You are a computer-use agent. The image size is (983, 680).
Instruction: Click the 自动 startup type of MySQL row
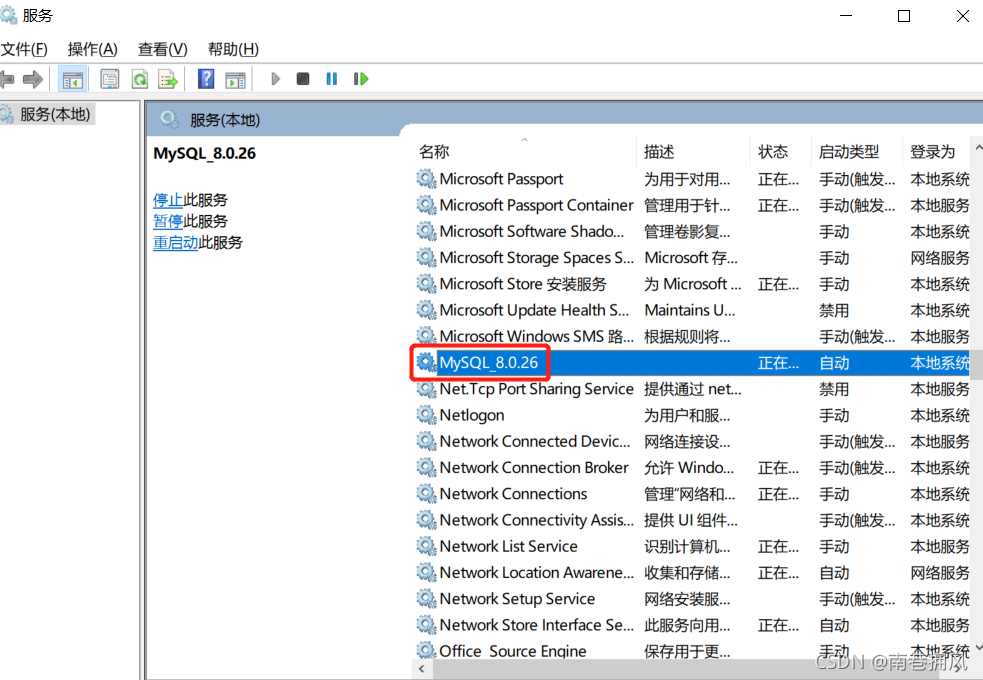[834, 363]
